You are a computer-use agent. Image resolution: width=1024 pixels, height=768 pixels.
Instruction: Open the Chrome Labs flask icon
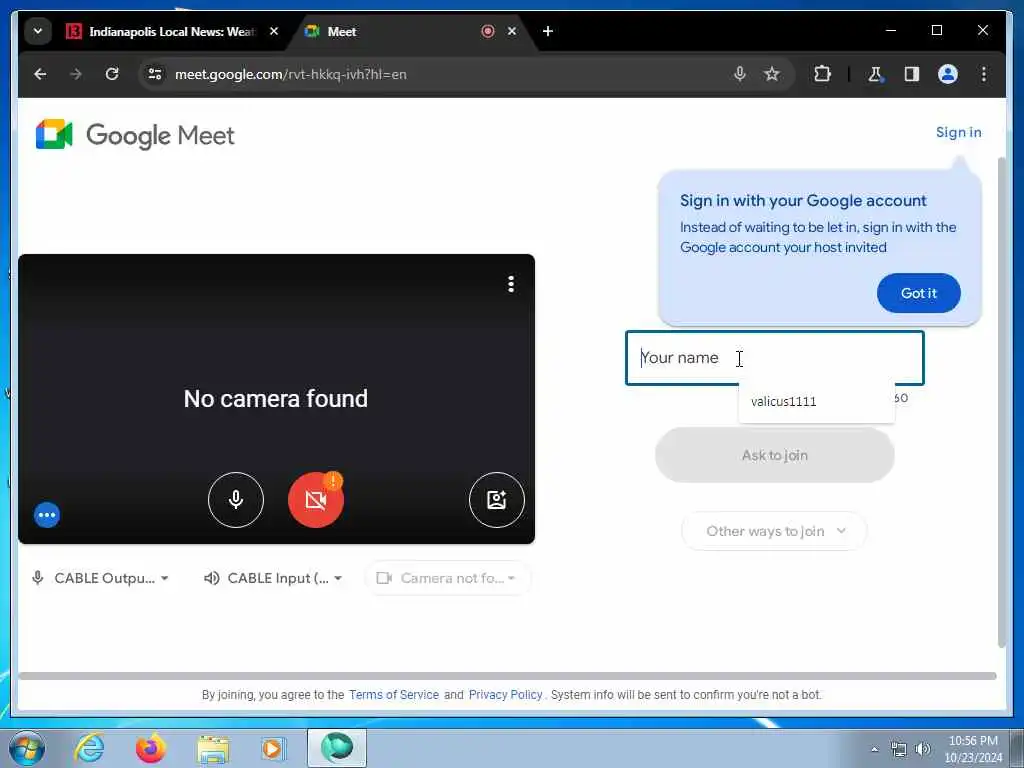[x=875, y=74]
